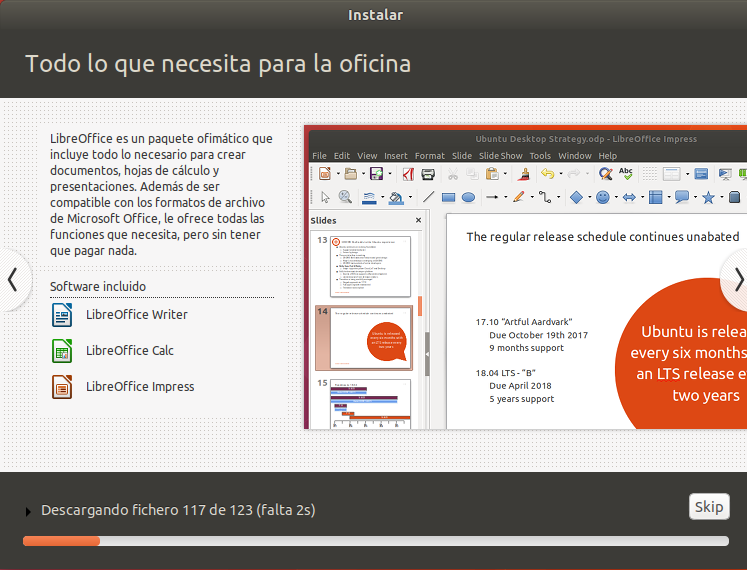Expand download details triangle beside Descargando fichero
This screenshot has height=570, width=747.
click(x=28, y=511)
